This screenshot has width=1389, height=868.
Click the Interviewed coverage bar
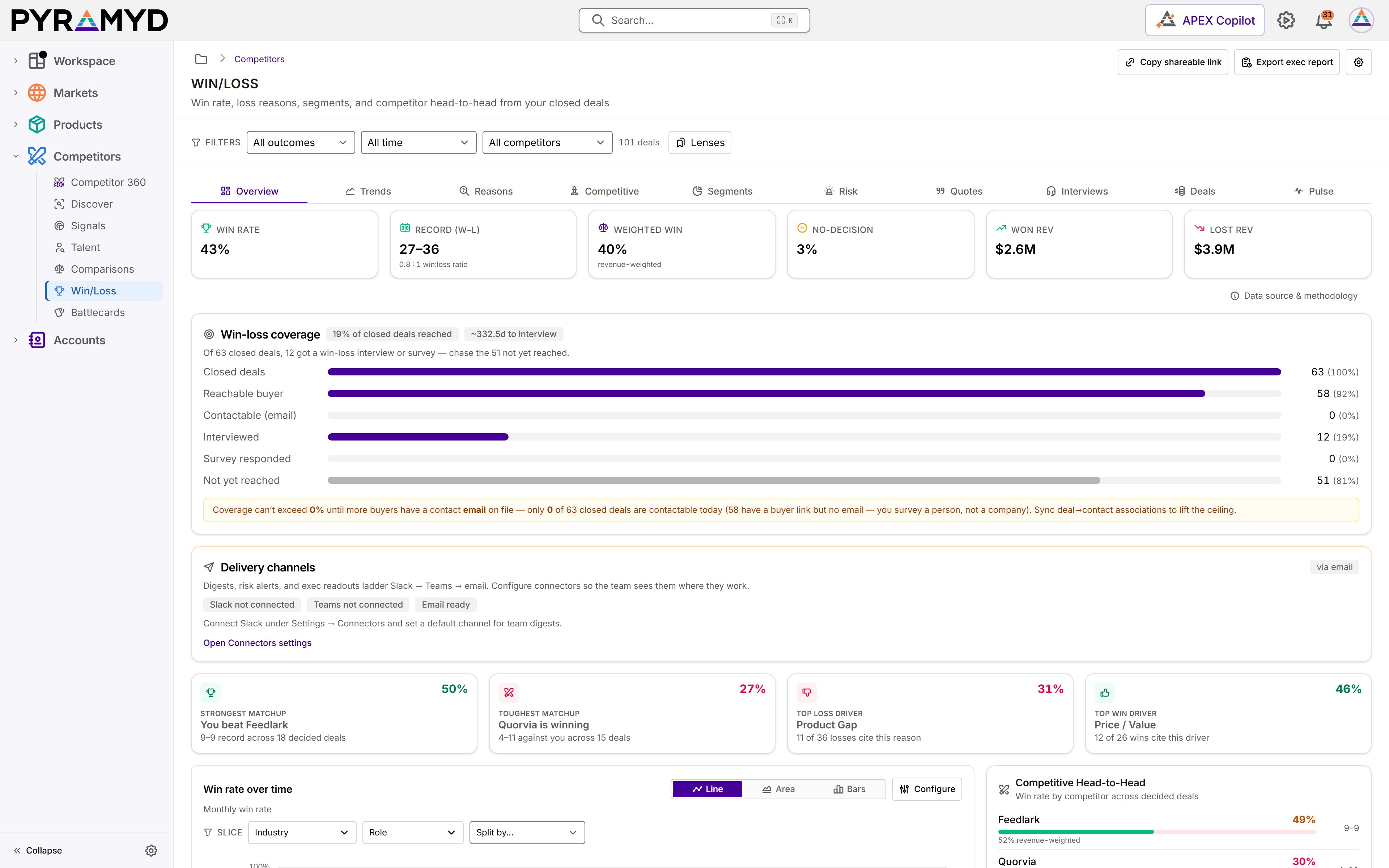point(803,437)
